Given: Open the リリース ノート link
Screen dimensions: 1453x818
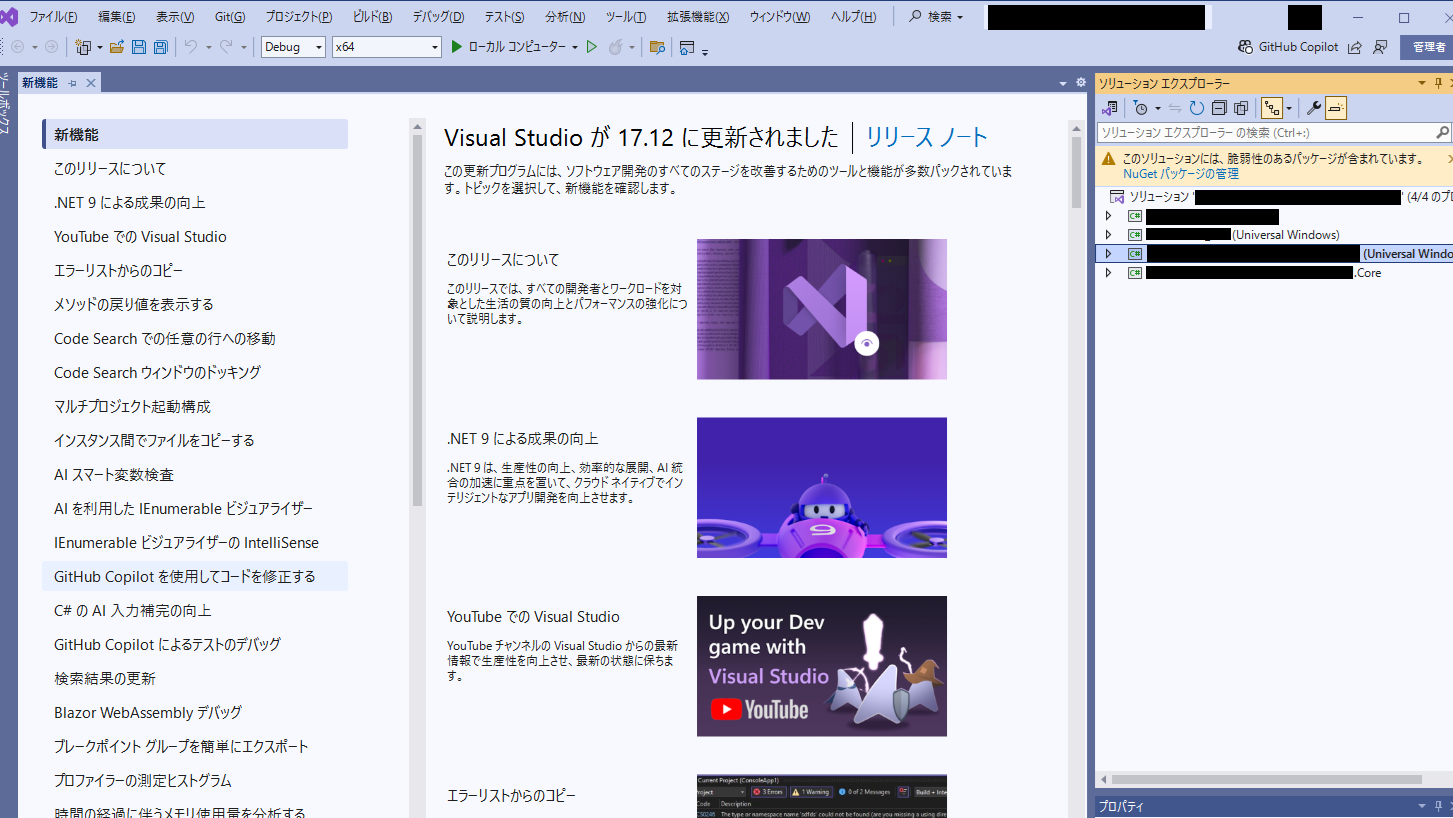Looking at the screenshot, I should click(926, 138).
